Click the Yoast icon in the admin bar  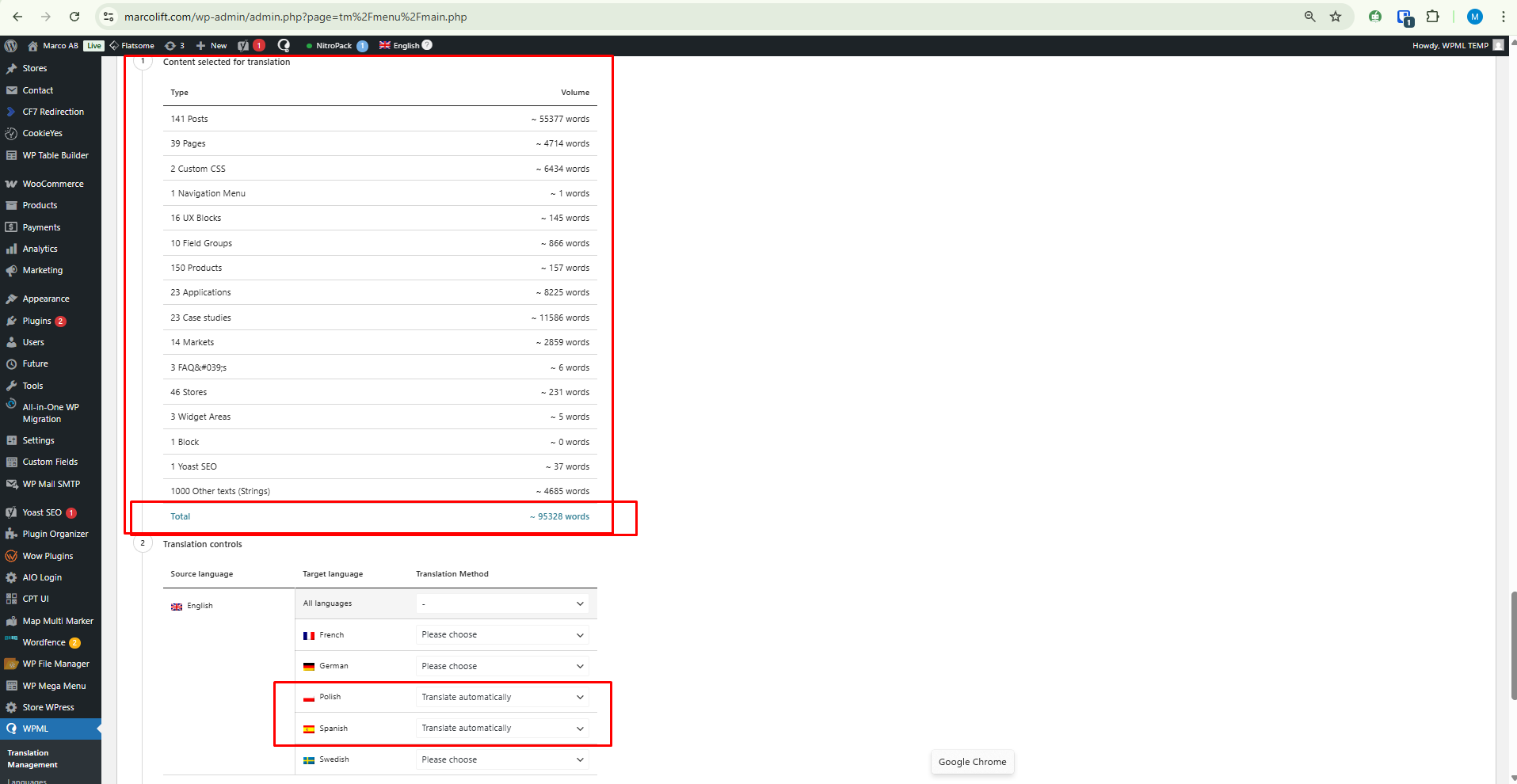[243, 46]
